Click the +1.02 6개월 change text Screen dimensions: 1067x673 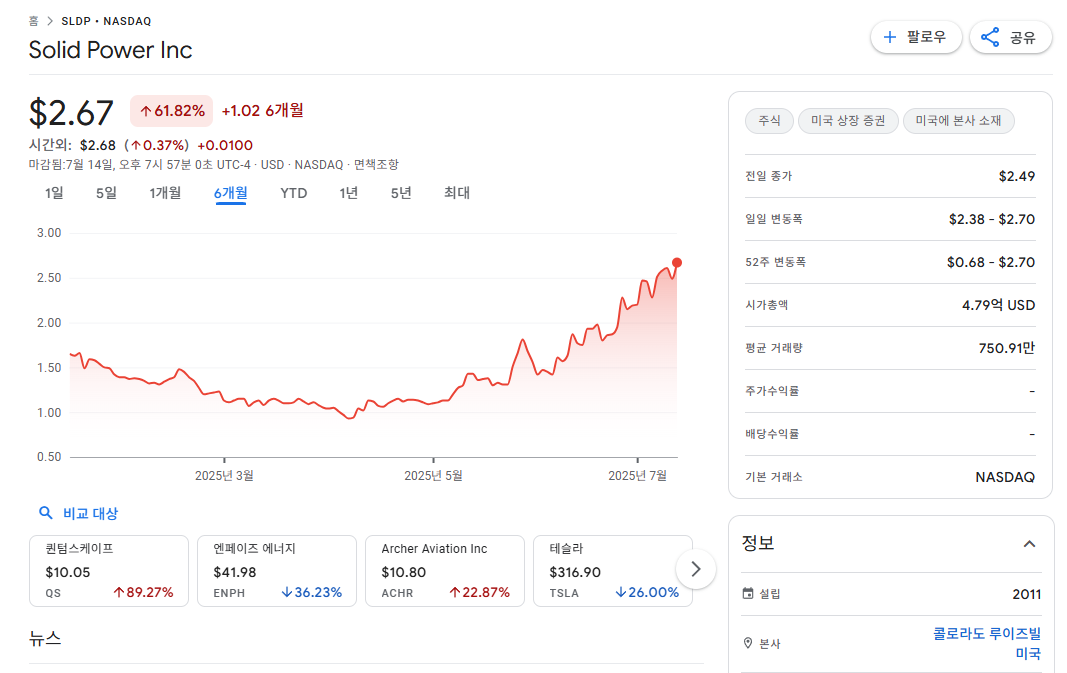[x=263, y=110]
